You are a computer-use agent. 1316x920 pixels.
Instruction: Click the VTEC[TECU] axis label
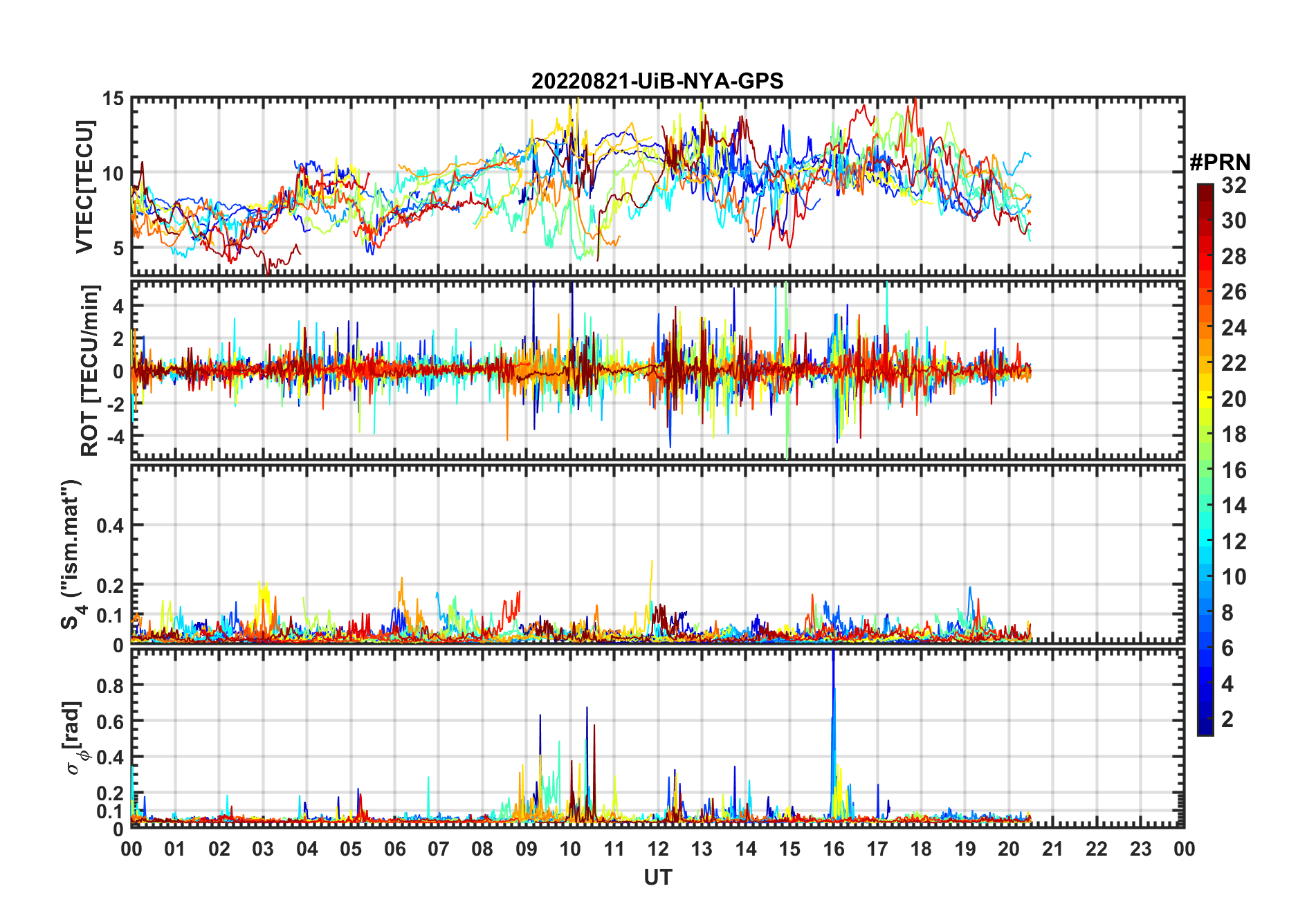coord(85,187)
